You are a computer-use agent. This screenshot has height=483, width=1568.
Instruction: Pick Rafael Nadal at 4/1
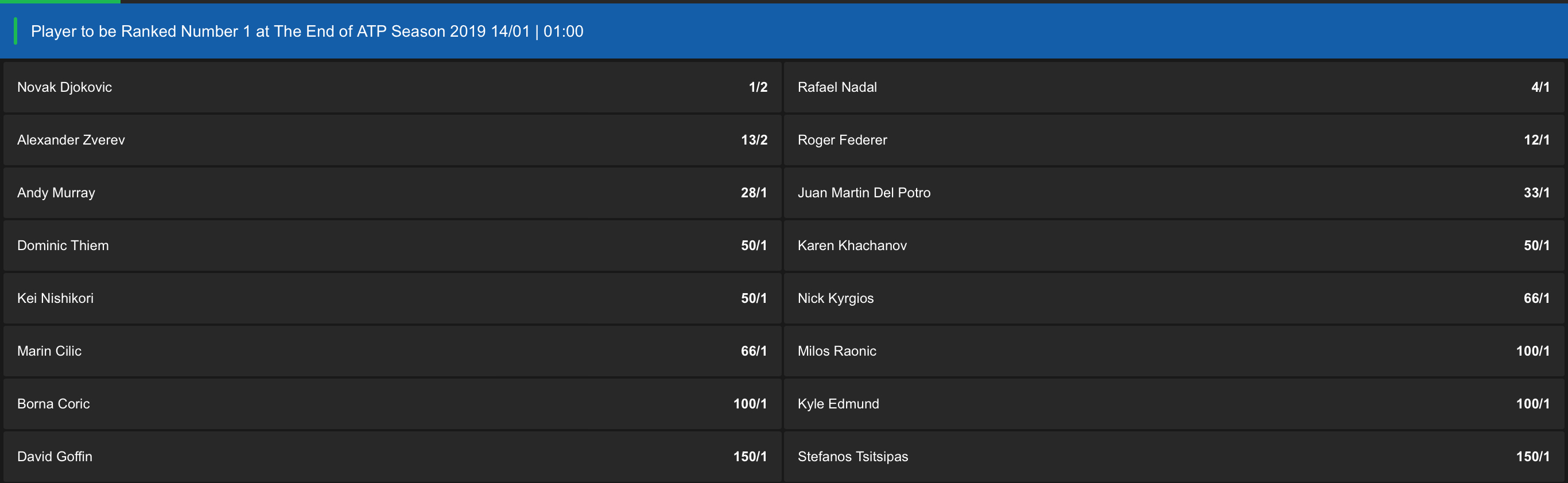1174,87
